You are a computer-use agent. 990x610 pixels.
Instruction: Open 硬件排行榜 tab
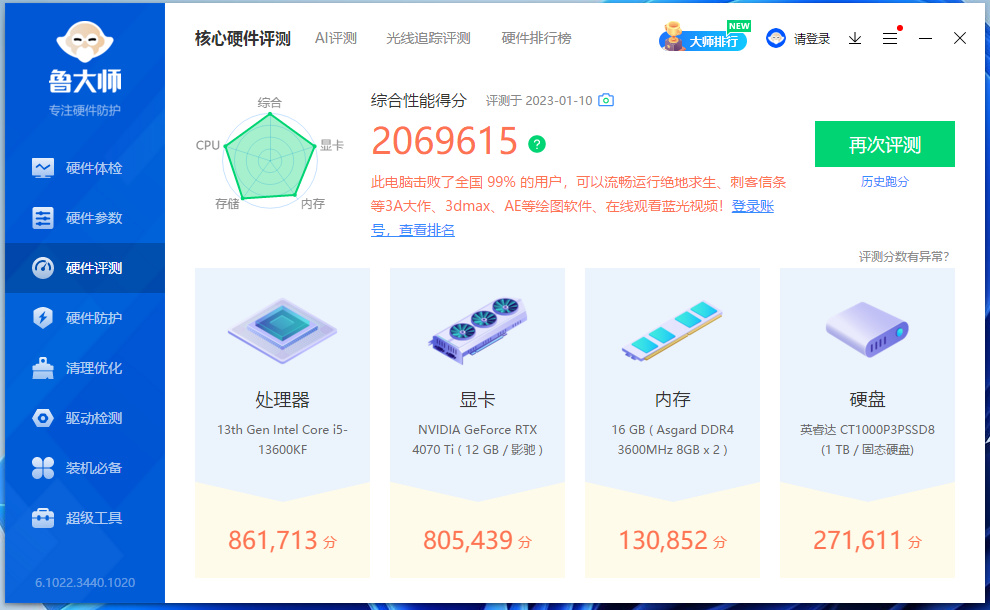(537, 38)
